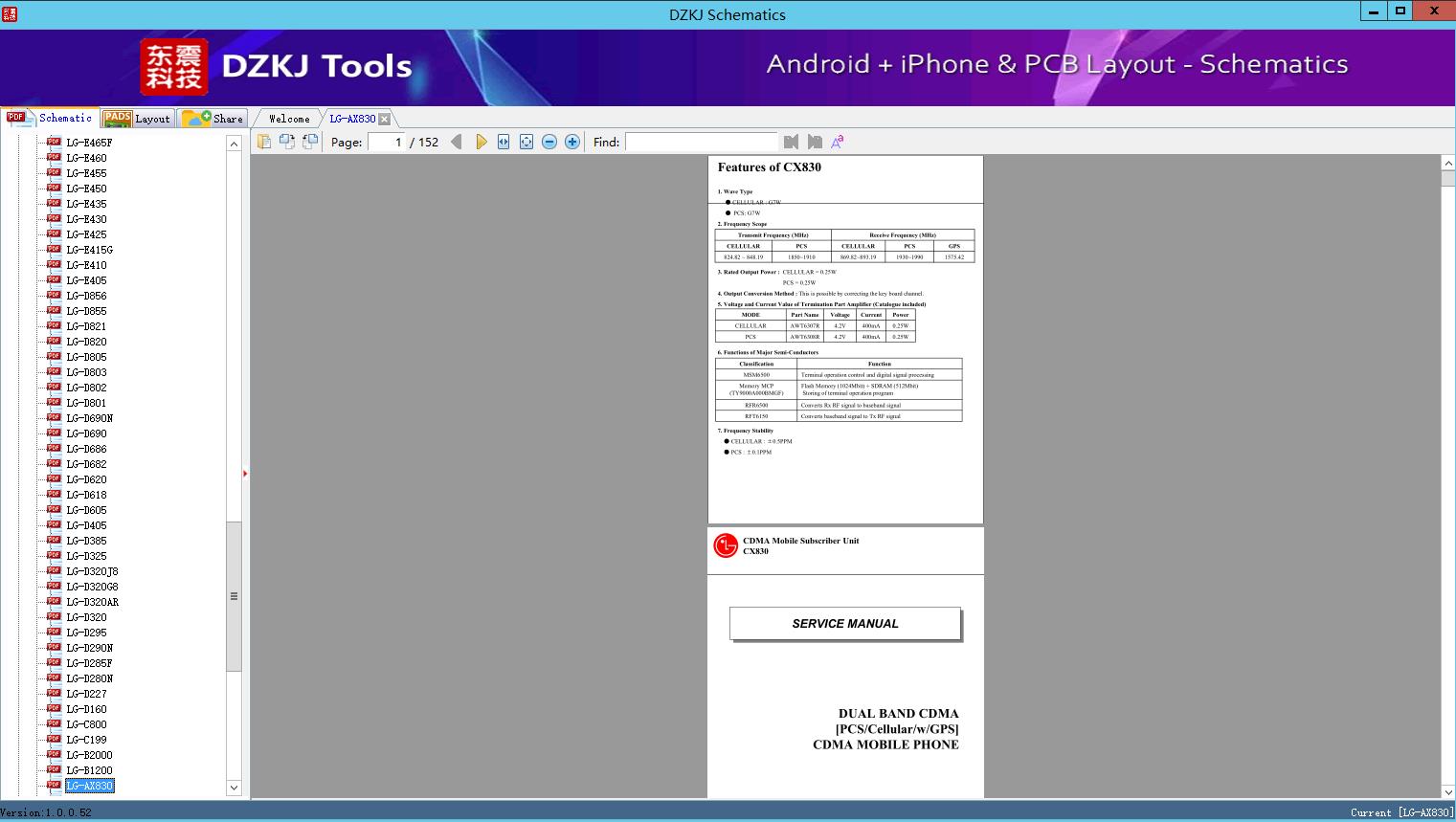Find previous search match

coord(791,142)
